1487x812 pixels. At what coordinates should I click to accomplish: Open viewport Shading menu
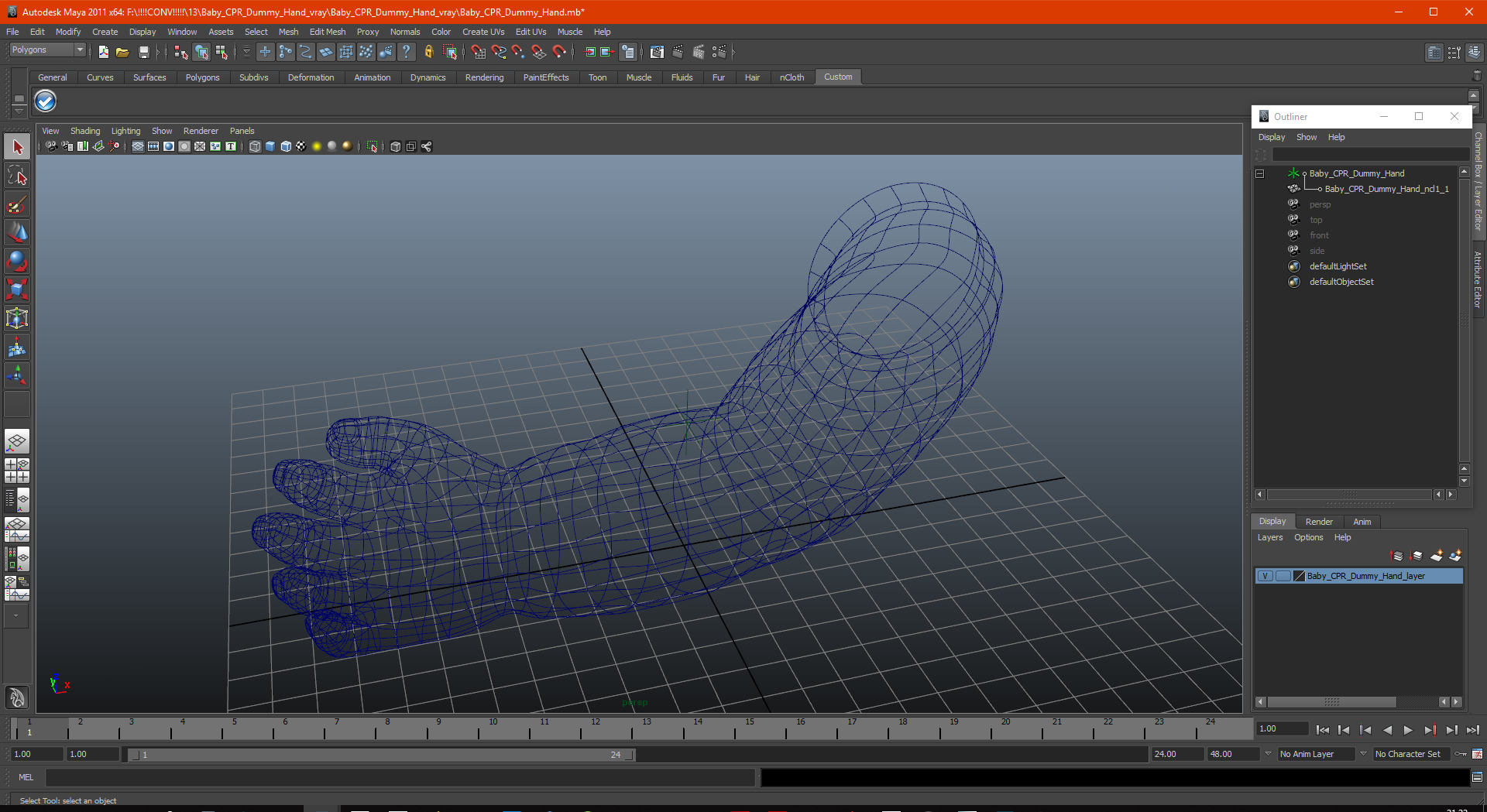pos(85,131)
